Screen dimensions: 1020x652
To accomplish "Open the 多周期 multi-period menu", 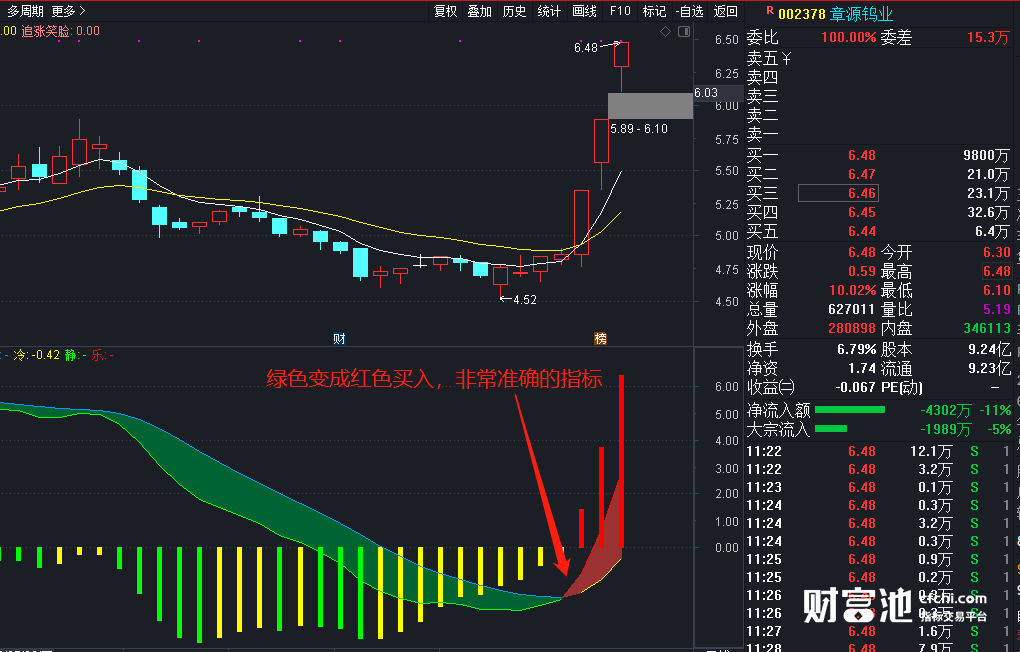I will point(25,11).
